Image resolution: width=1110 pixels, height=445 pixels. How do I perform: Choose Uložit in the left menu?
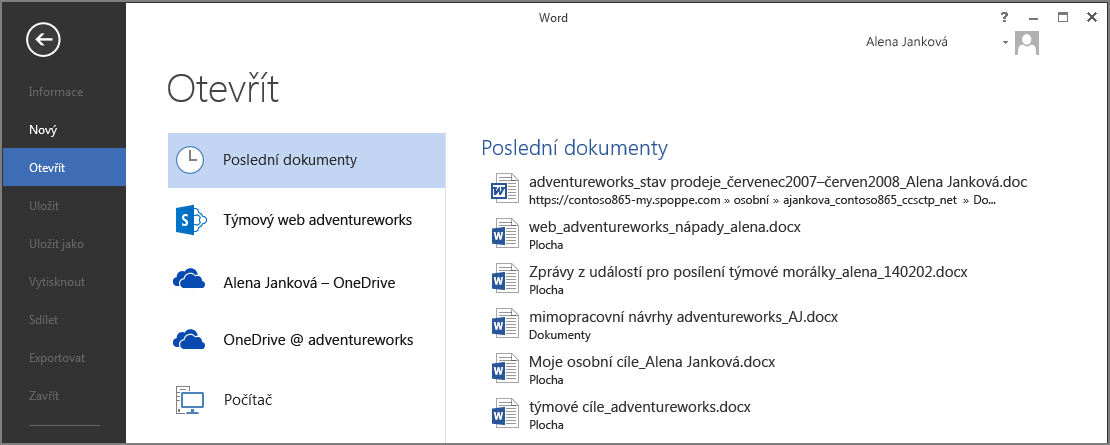tap(64, 206)
